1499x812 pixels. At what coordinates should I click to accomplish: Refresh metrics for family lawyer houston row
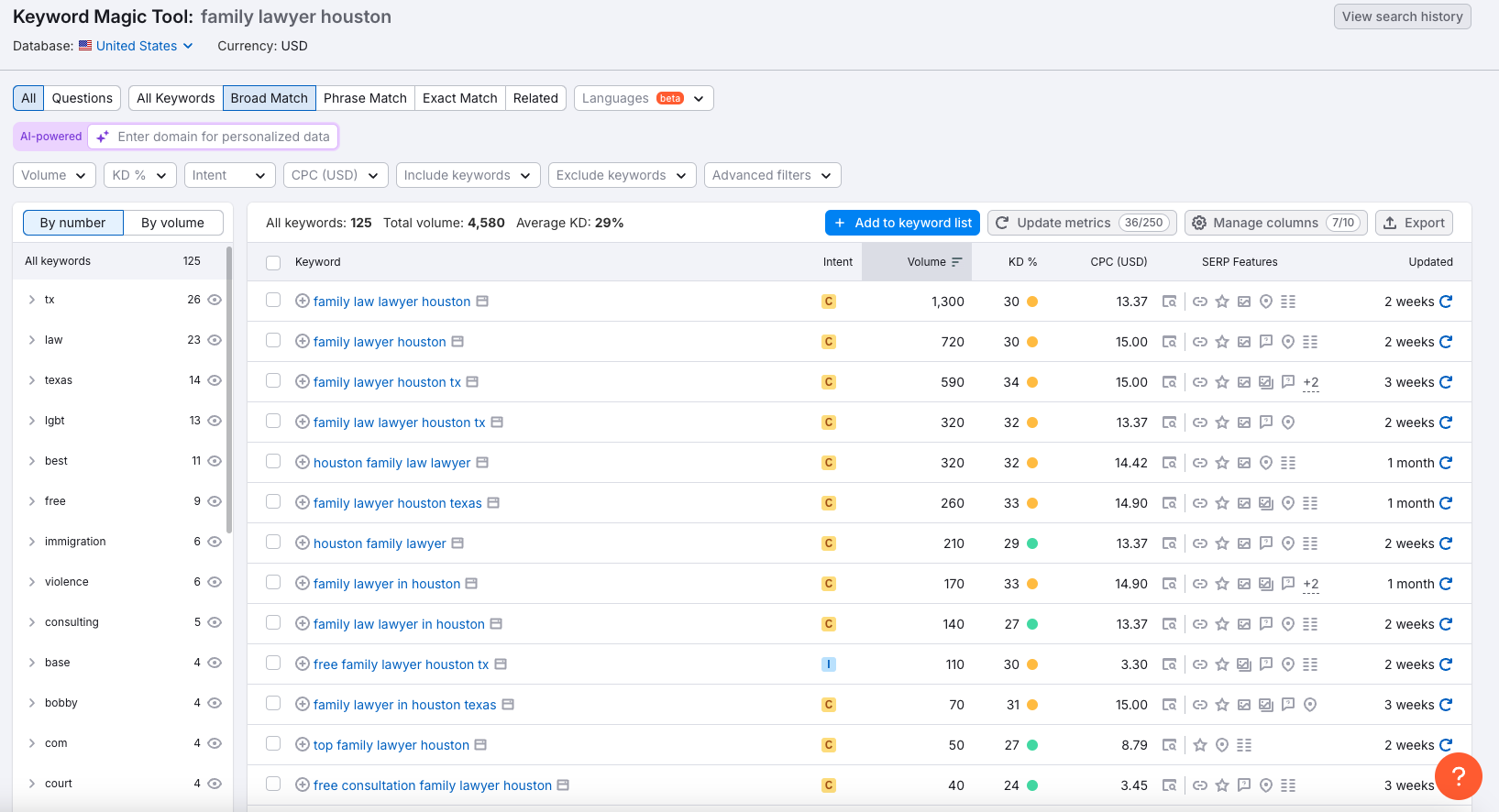click(1446, 342)
